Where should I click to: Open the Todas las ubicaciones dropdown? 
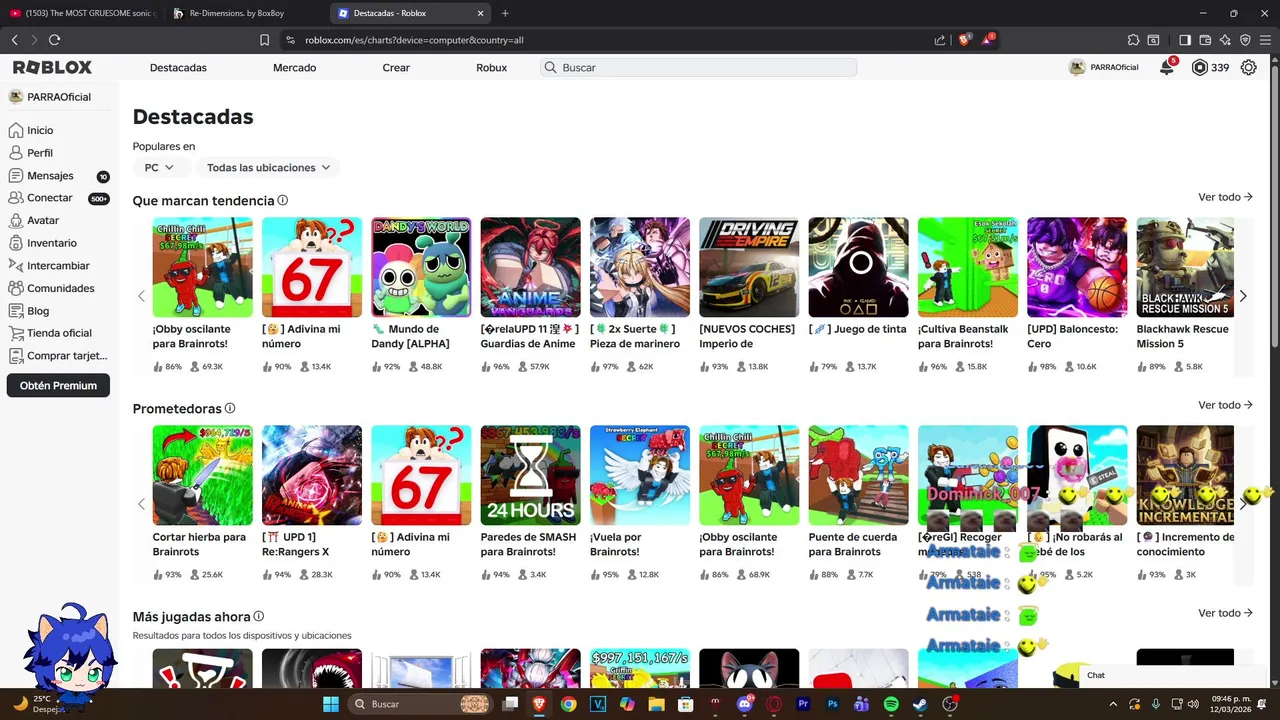[268, 167]
